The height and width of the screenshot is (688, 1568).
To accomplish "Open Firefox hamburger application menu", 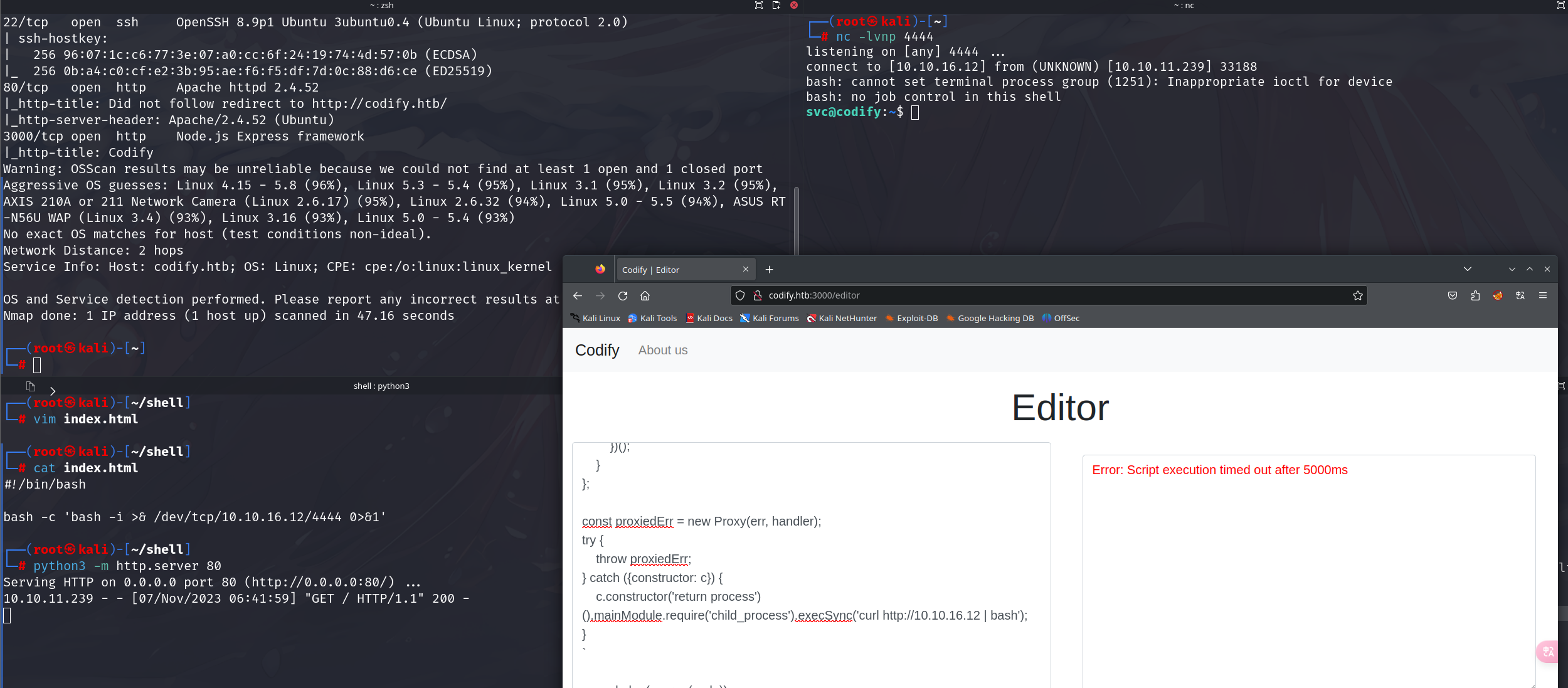I will click(x=1543, y=295).
